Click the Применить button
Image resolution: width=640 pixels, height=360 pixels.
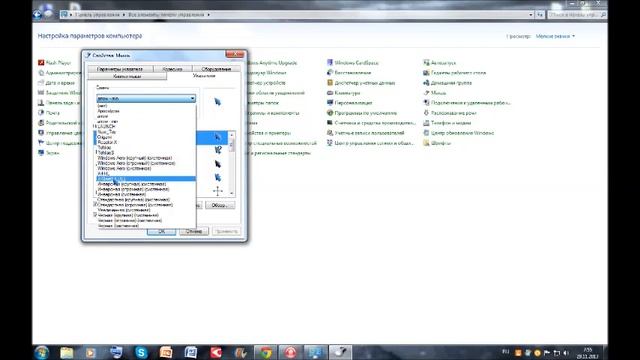point(227,231)
